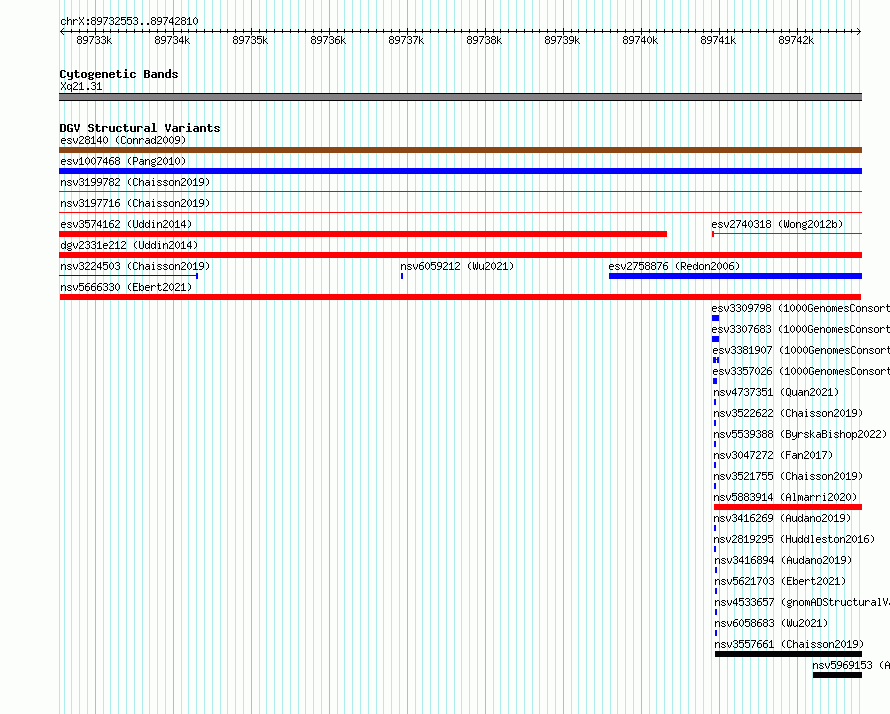Select the red dgv2331e212 variant bar
Screen dimensions: 890x714
tap(460, 255)
